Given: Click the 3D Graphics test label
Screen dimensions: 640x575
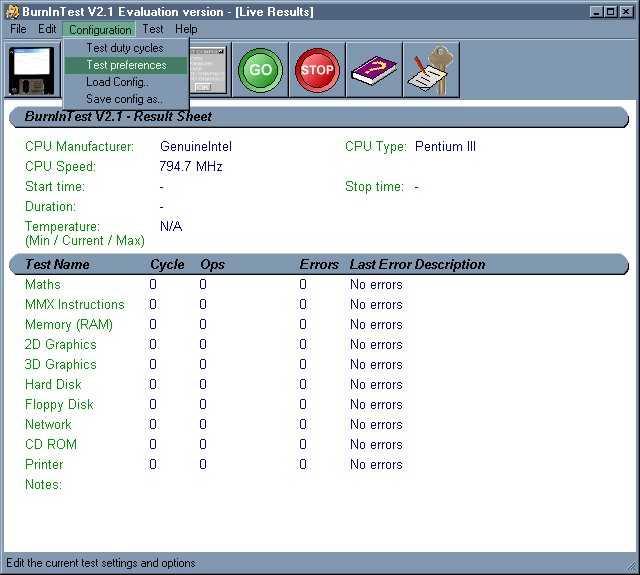Looking at the screenshot, I should [x=61, y=364].
